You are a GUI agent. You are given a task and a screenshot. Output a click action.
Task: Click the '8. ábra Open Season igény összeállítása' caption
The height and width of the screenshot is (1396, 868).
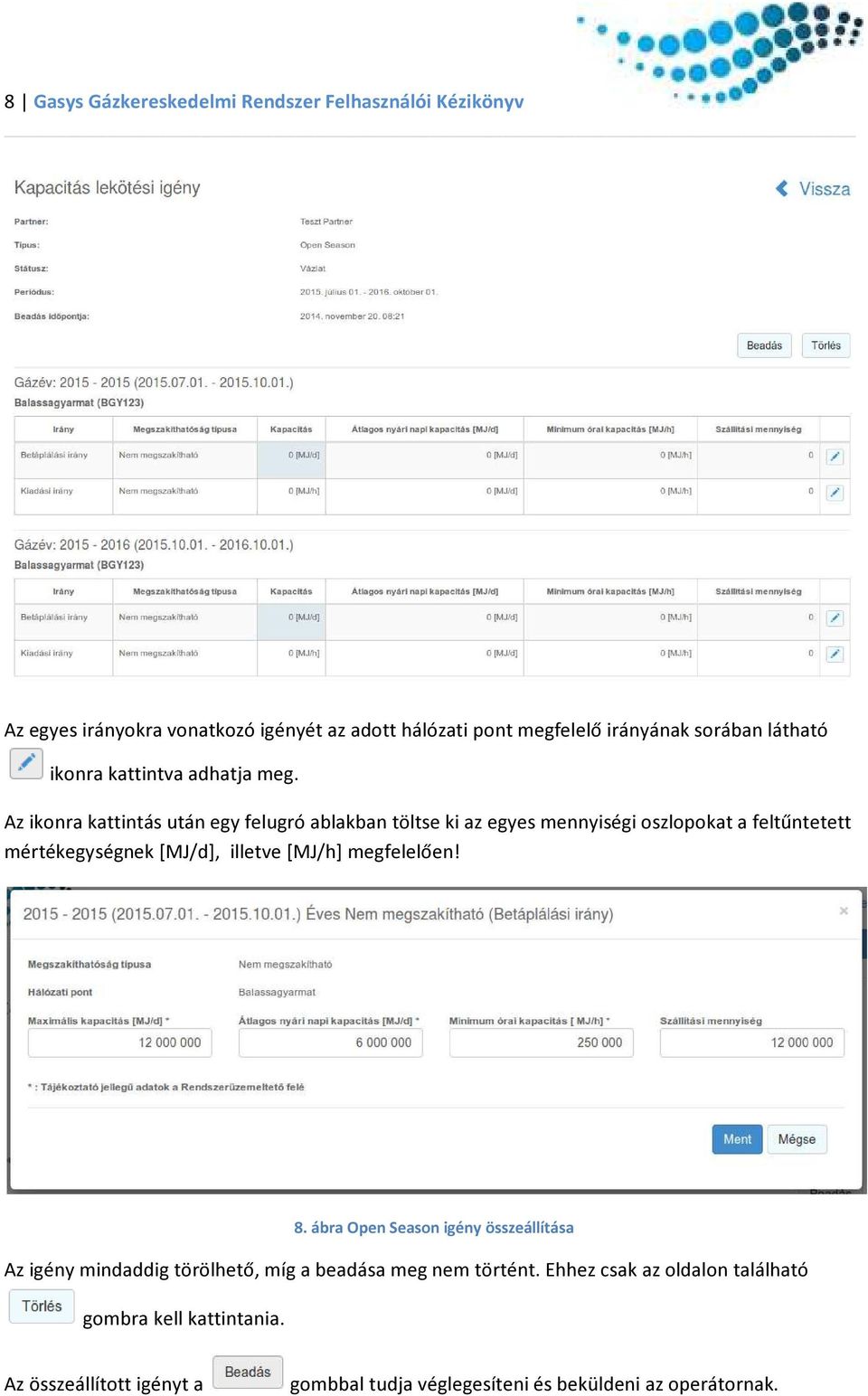coord(434,1228)
